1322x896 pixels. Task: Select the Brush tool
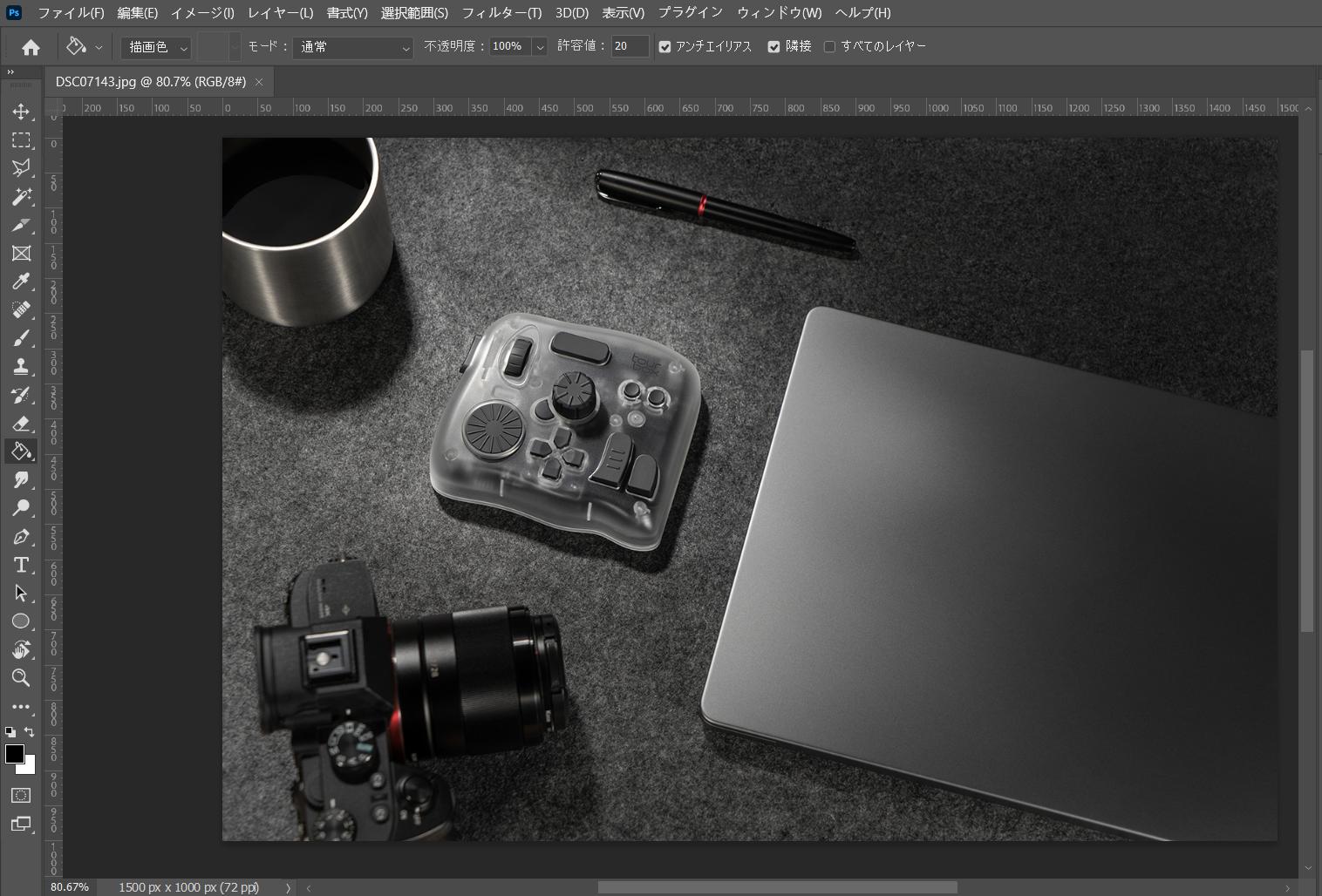pyautogui.click(x=21, y=338)
